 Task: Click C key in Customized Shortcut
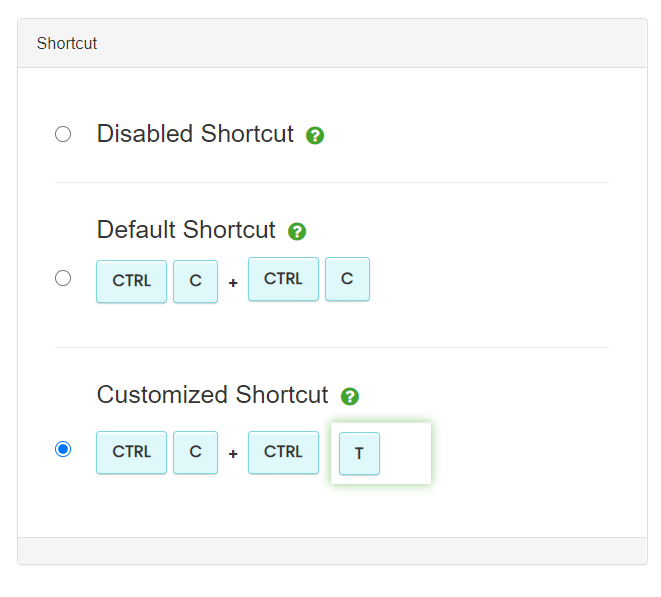(x=196, y=452)
